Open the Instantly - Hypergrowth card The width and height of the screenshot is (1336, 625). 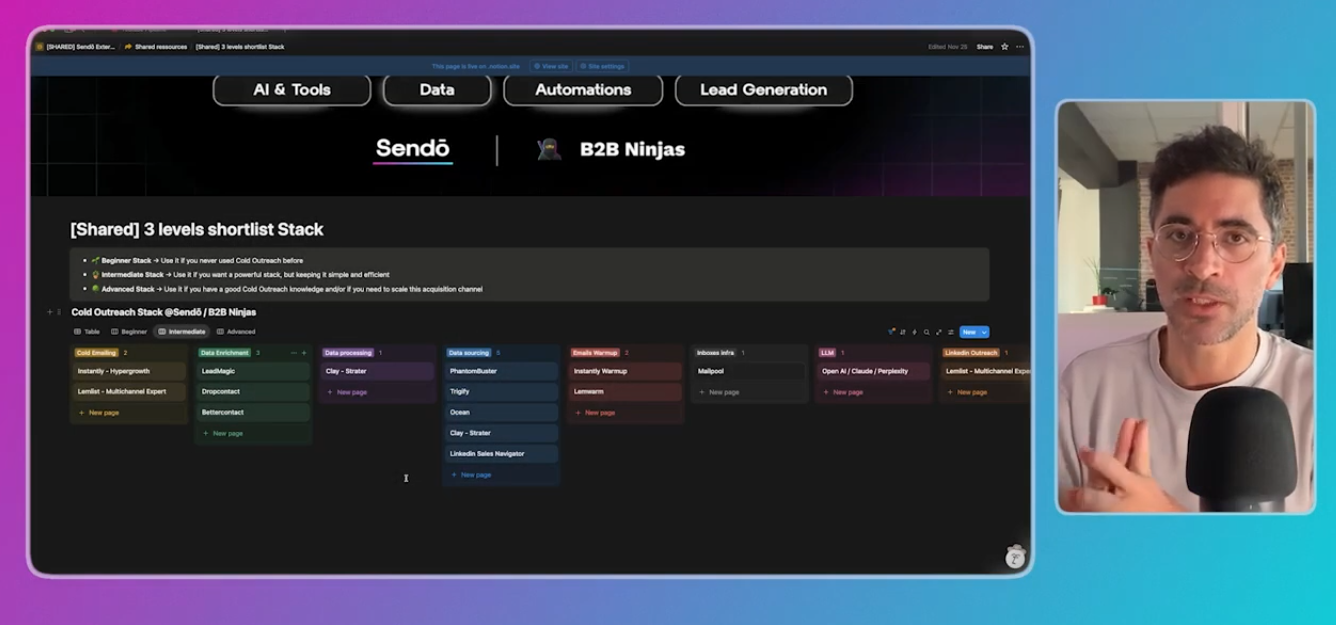129,371
